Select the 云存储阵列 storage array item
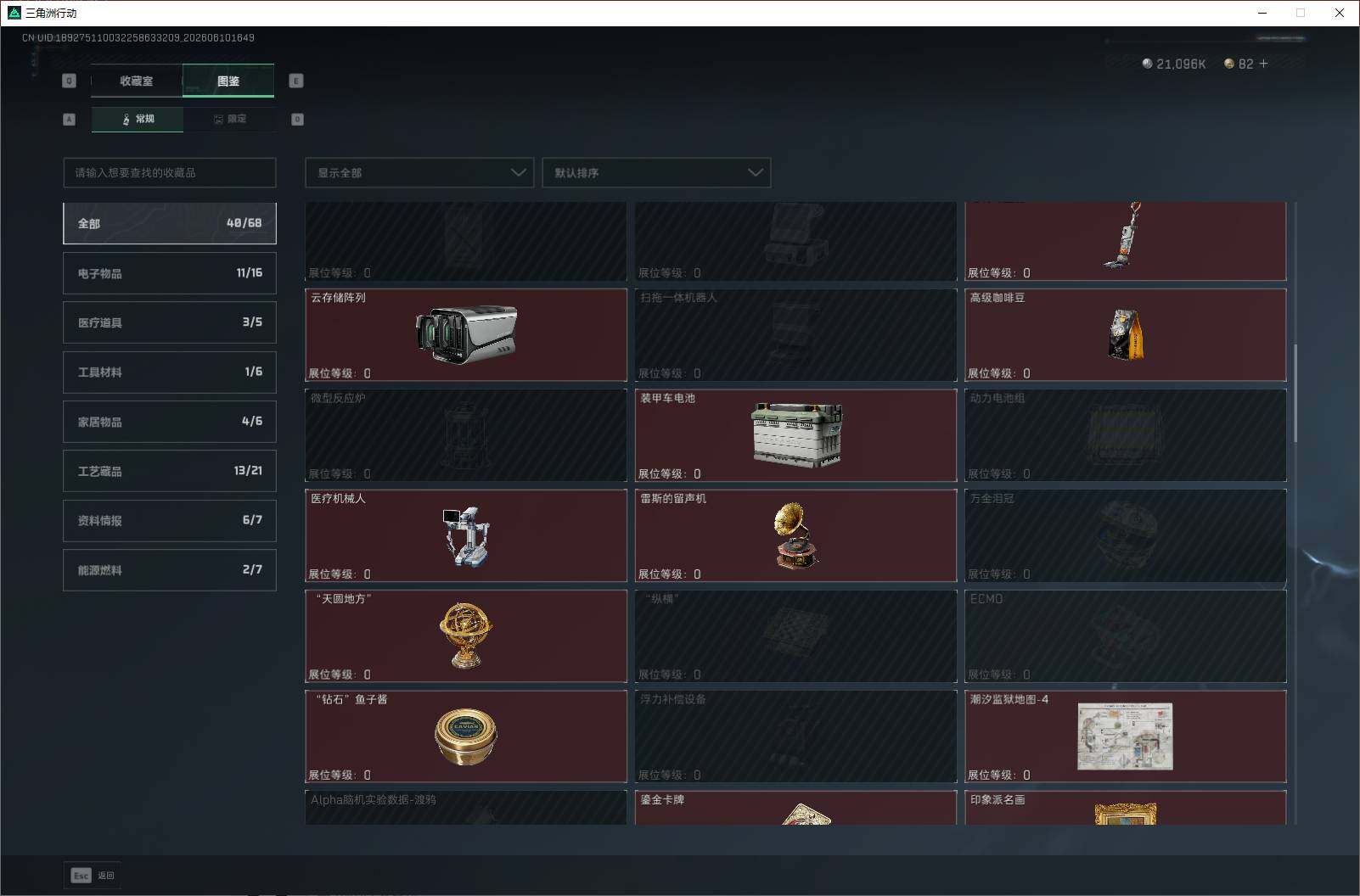This screenshot has width=1360, height=896. [x=466, y=335]
